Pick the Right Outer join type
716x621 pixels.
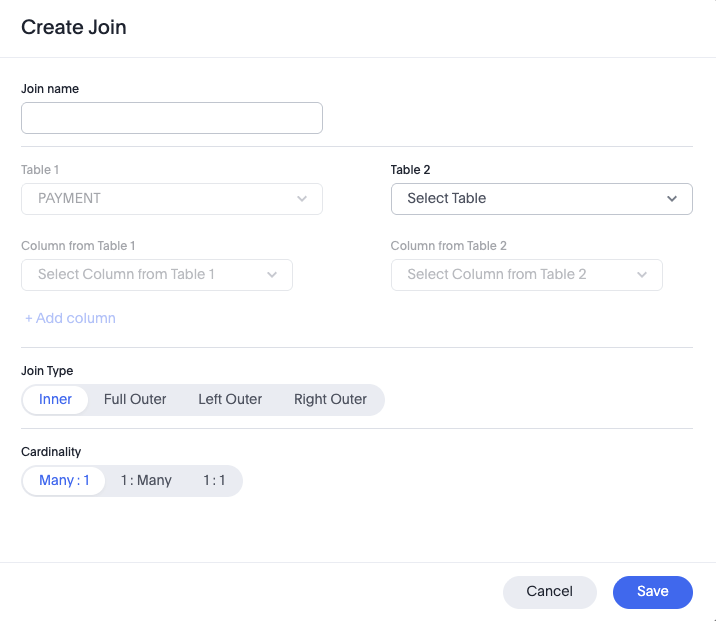pyautogui.click(x=330, y=399)
